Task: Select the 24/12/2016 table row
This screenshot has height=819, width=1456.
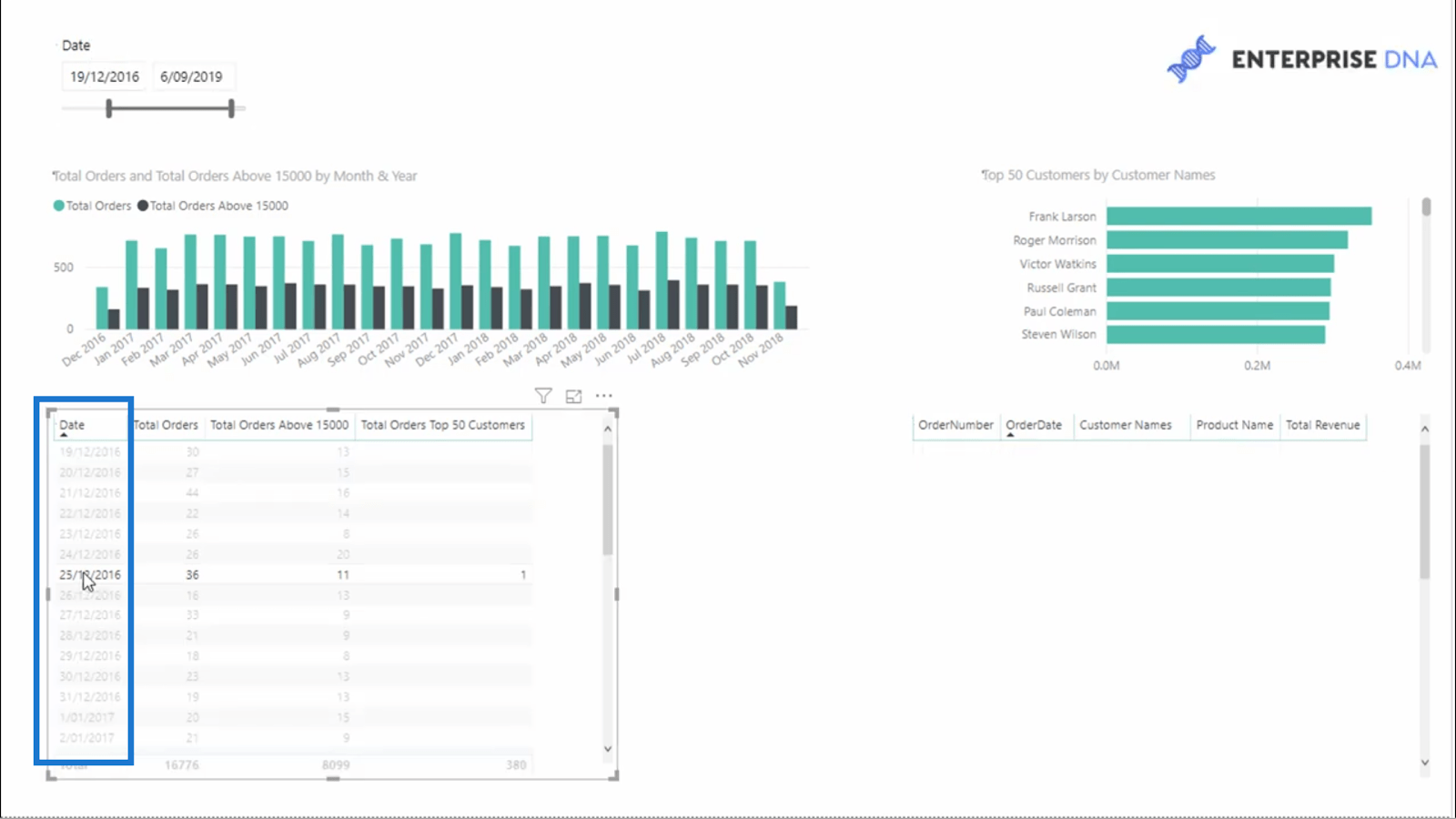Action: pos(293,554)
